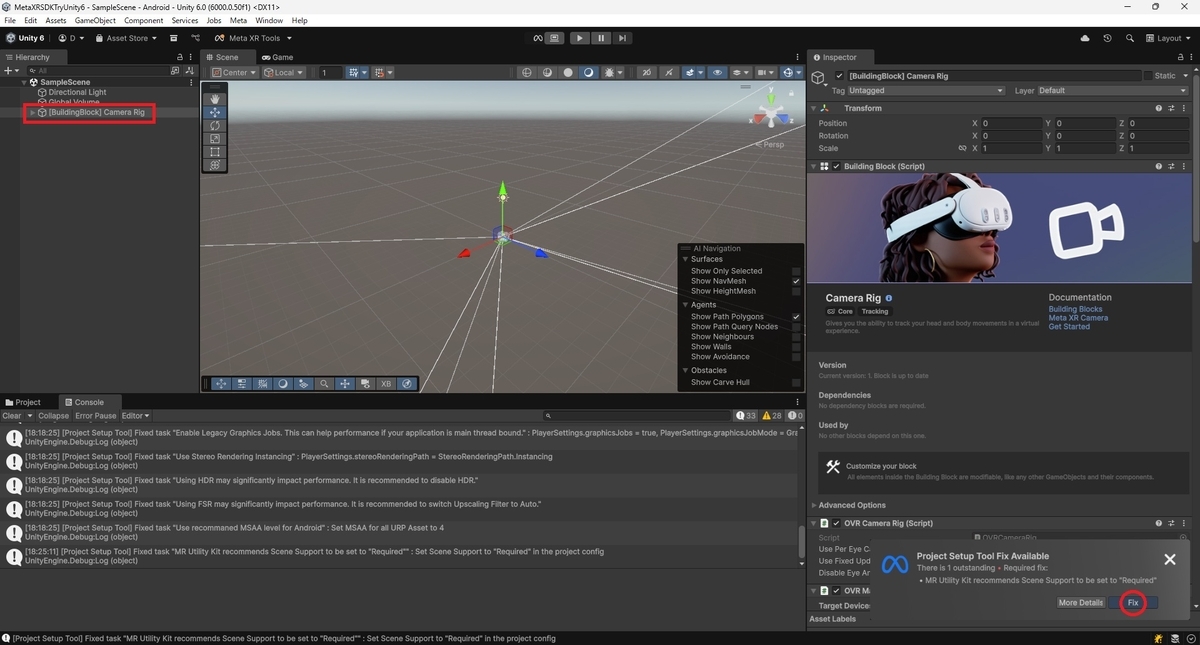Open Unity Cloud from the toolbar
1200x645 pixels.
click(x=1085, y=38)
